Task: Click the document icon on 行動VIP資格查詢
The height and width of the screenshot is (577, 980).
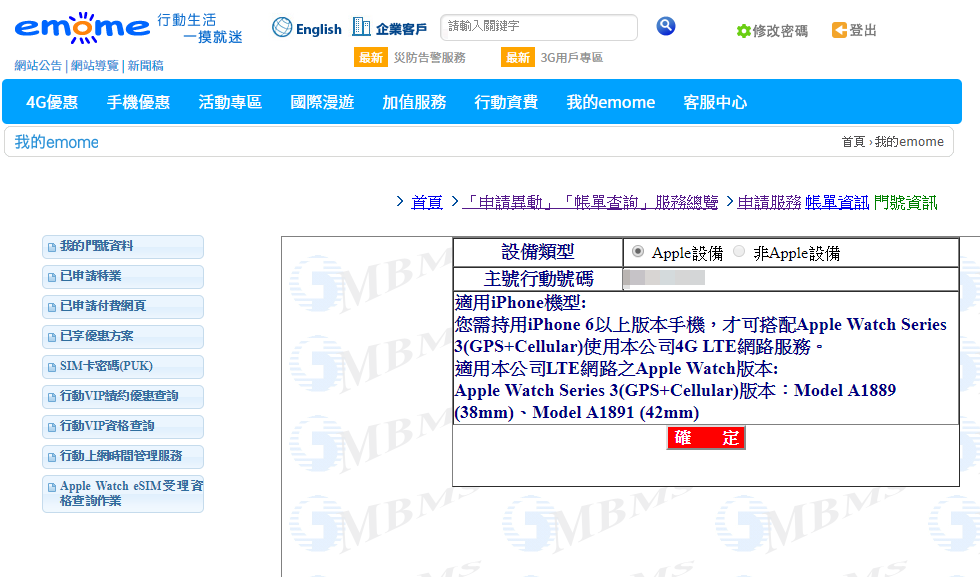Action: pos(52,428)
